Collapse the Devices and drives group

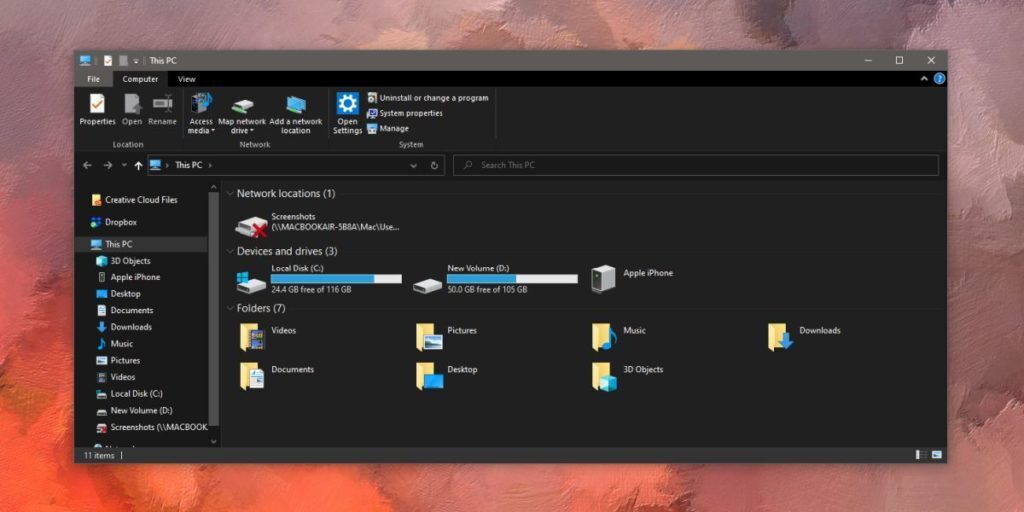[x=230, y=251]
